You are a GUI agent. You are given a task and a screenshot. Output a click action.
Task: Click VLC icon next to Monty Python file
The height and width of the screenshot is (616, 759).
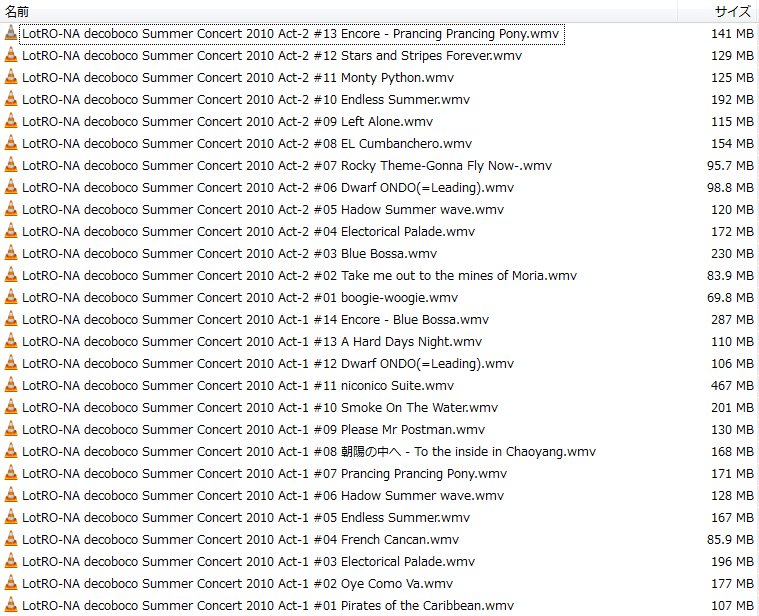click(11, 78)
